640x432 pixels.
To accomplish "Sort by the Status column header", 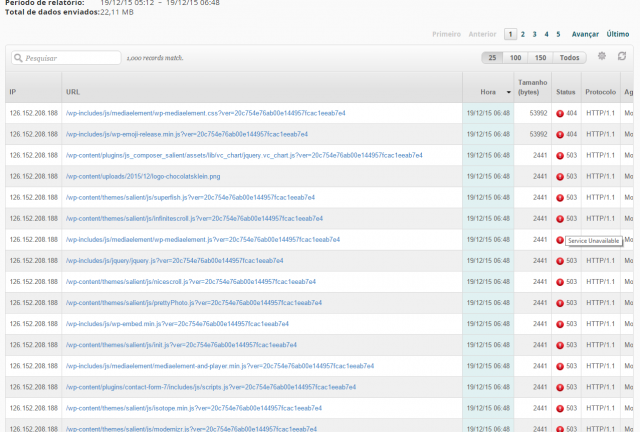I will [x=565, y=92].
